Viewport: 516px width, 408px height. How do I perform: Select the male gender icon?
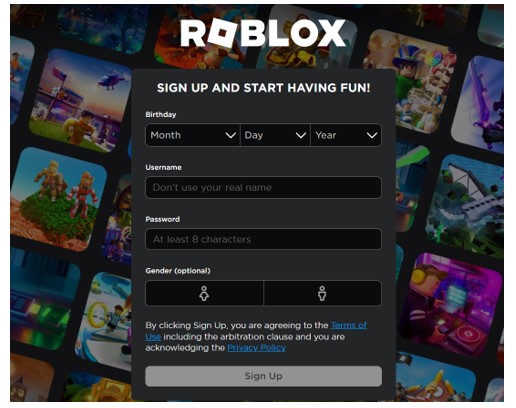(x=322, y=293)
